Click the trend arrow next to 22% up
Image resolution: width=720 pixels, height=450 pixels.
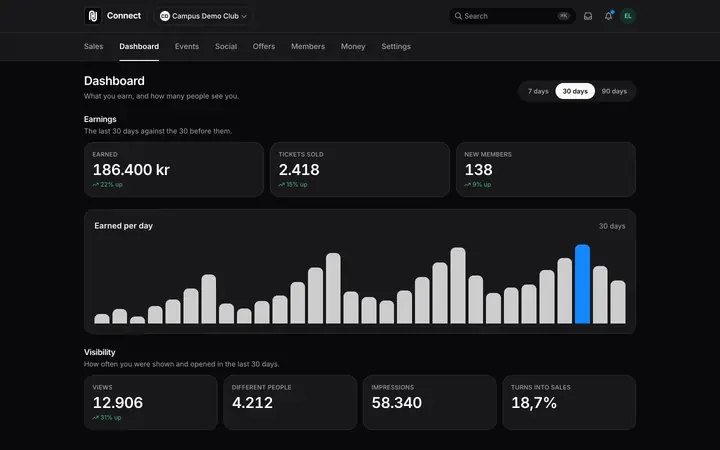pyautogui.click(x=96, y=185)
